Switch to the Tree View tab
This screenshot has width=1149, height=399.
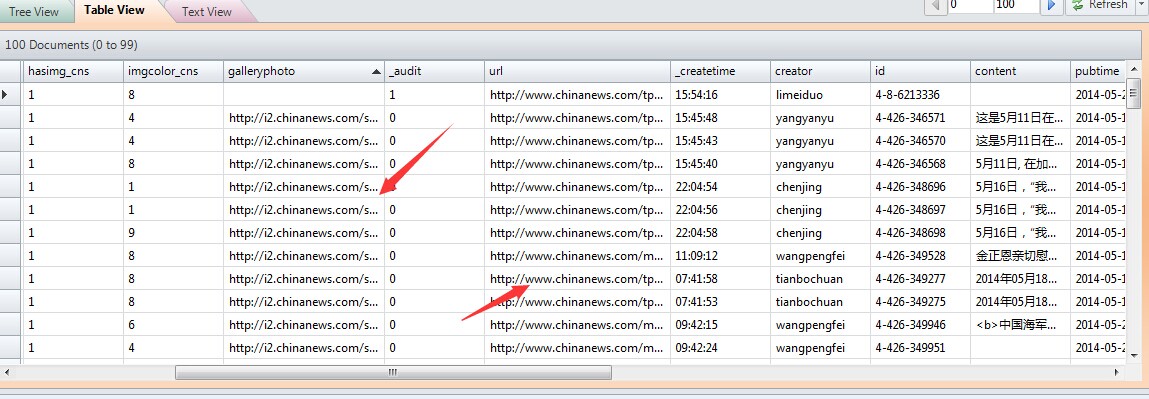click(34, 12)
